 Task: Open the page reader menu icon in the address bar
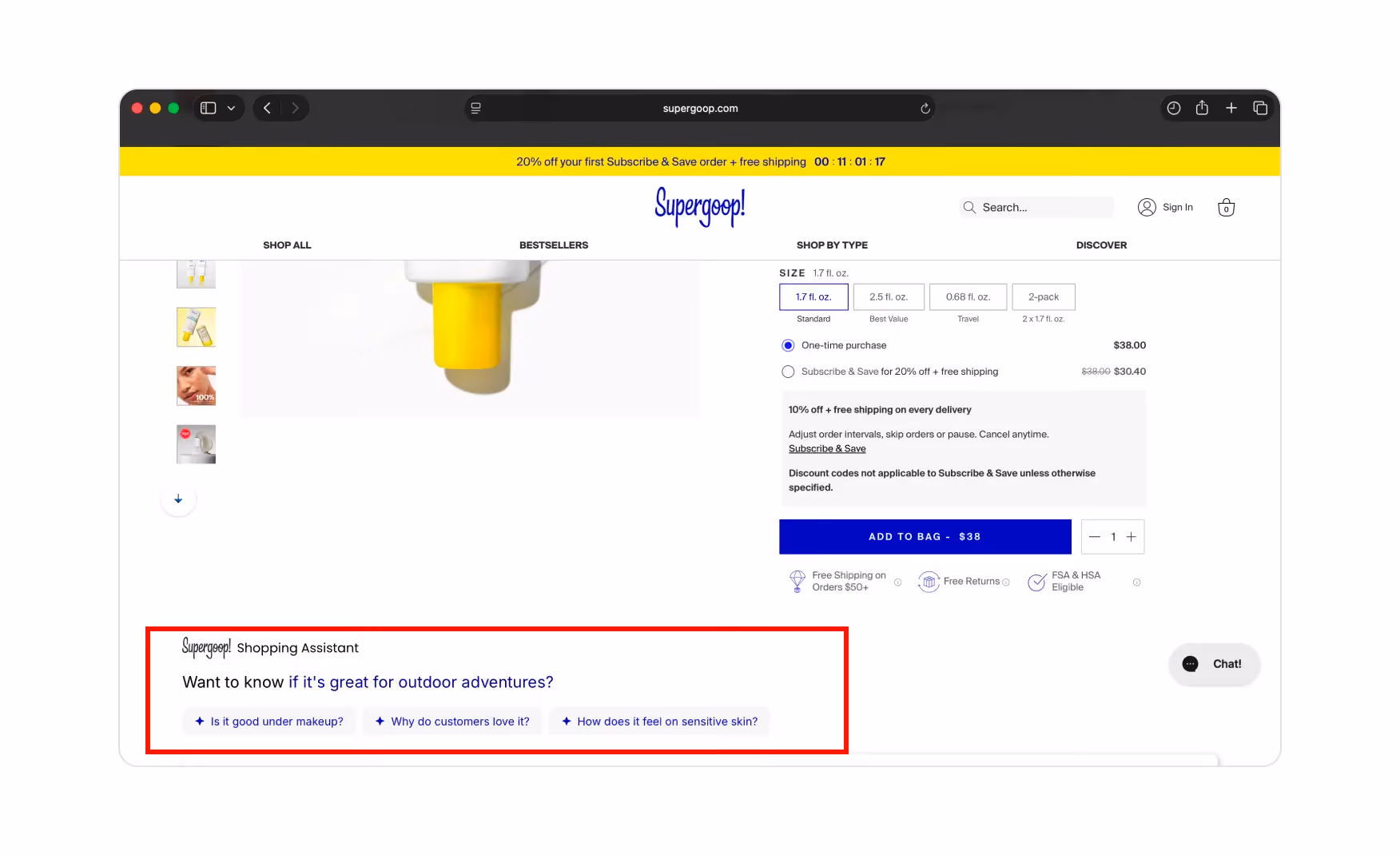(476, 108)
